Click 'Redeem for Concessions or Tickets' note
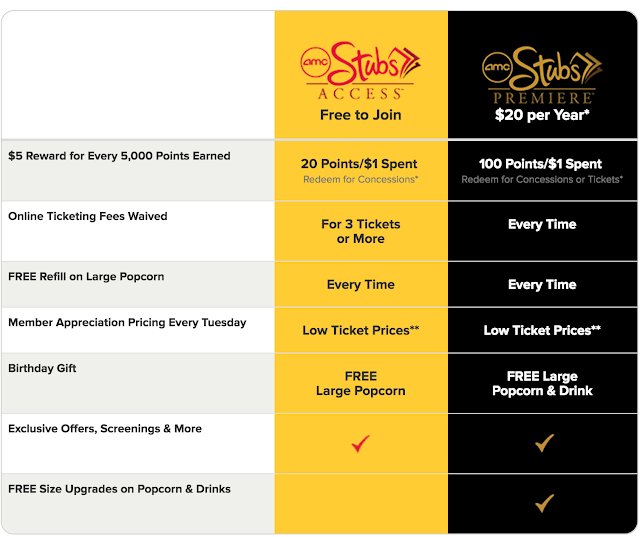 coord(542,180)
